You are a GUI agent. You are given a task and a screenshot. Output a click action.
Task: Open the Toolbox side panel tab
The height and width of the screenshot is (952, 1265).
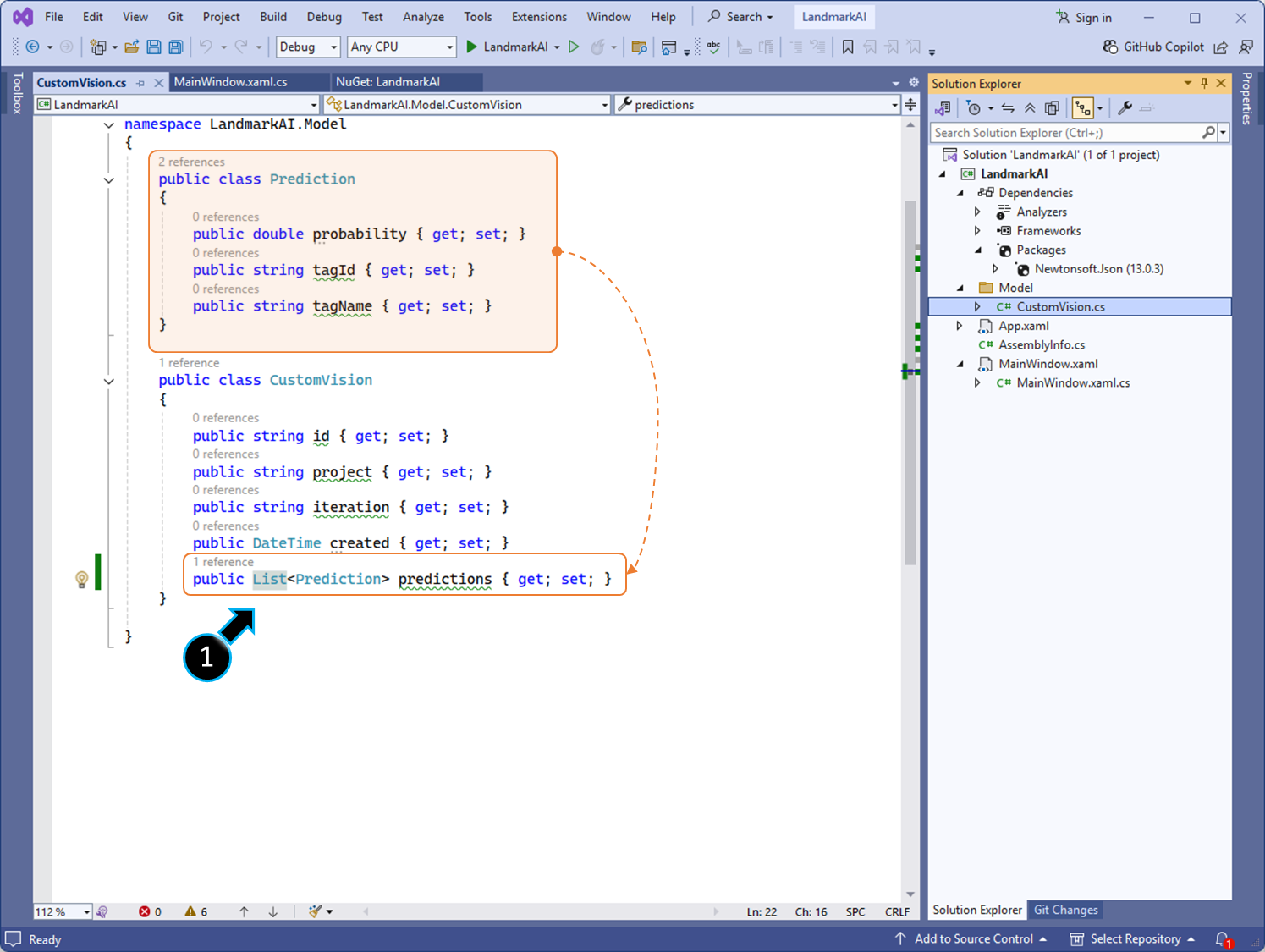17,93
